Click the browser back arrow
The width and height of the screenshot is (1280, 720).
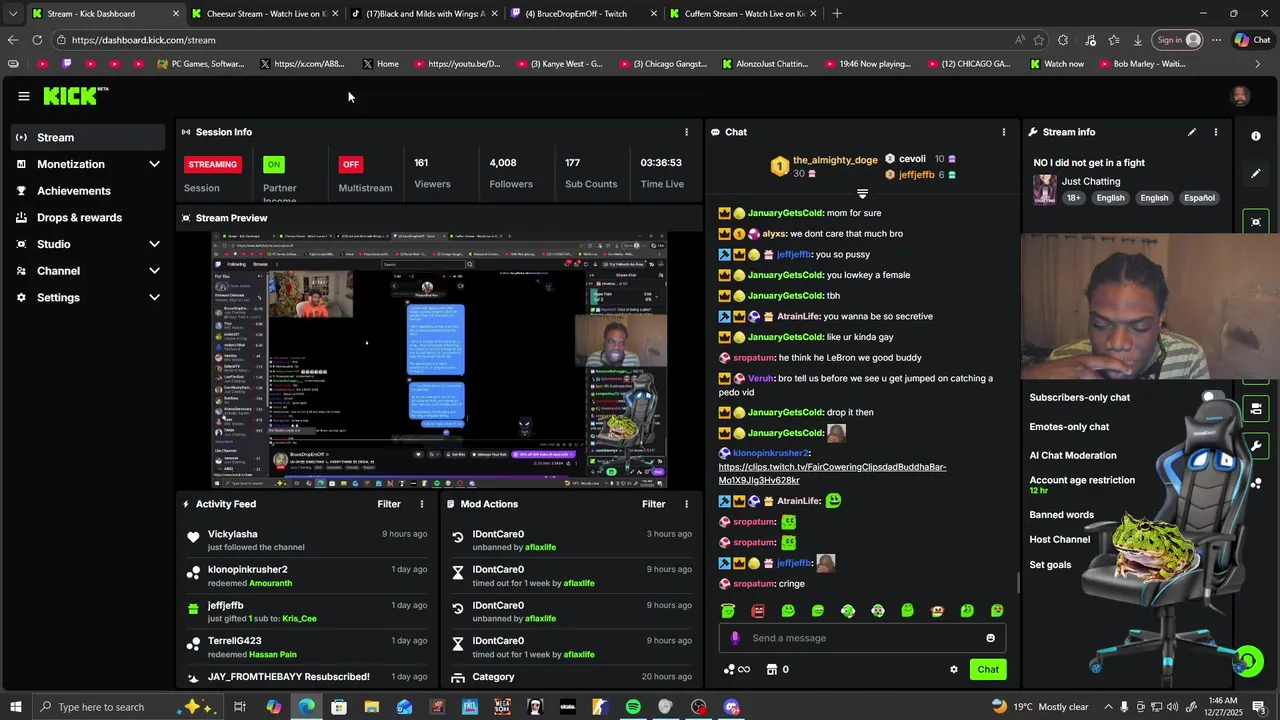[12, 40]
